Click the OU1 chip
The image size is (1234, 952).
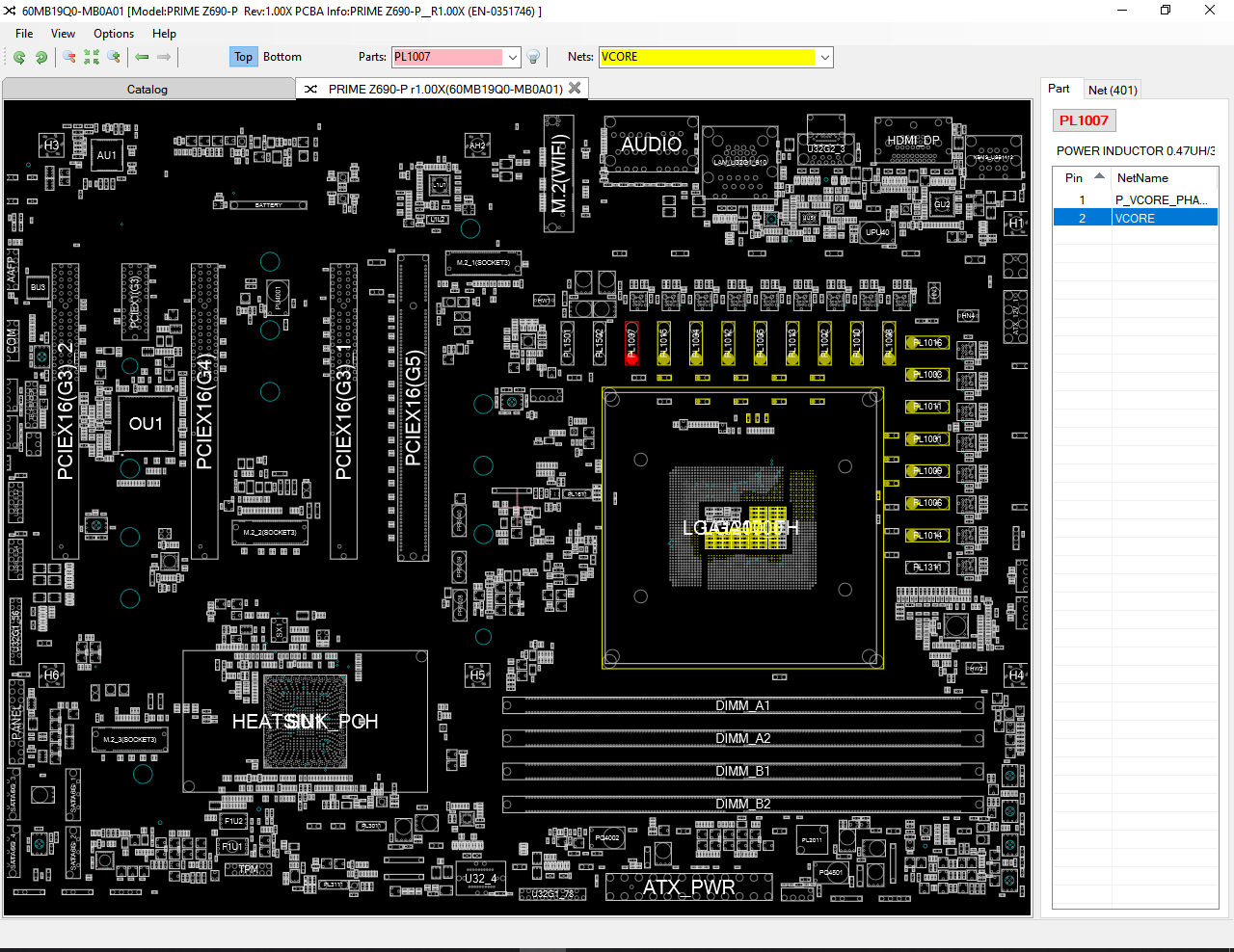click(146, 424)
